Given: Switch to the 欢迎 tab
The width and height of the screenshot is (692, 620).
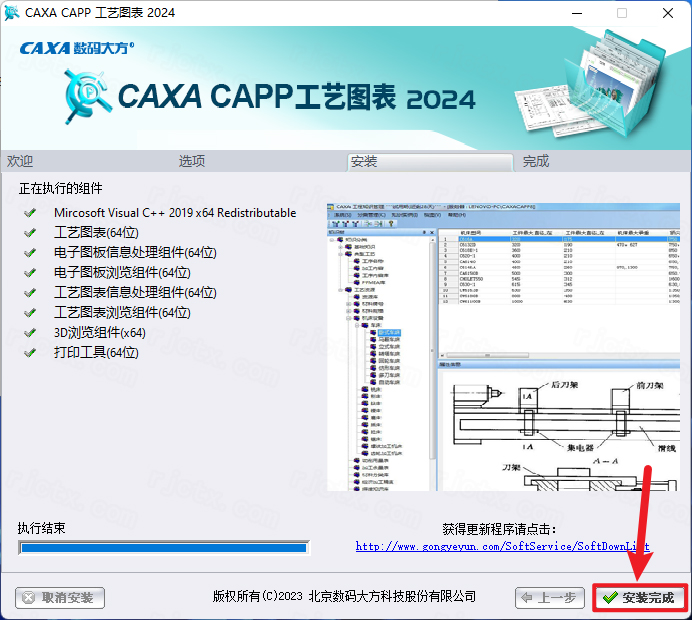Looking at the screenshot, I should click(x=20, y=161).
